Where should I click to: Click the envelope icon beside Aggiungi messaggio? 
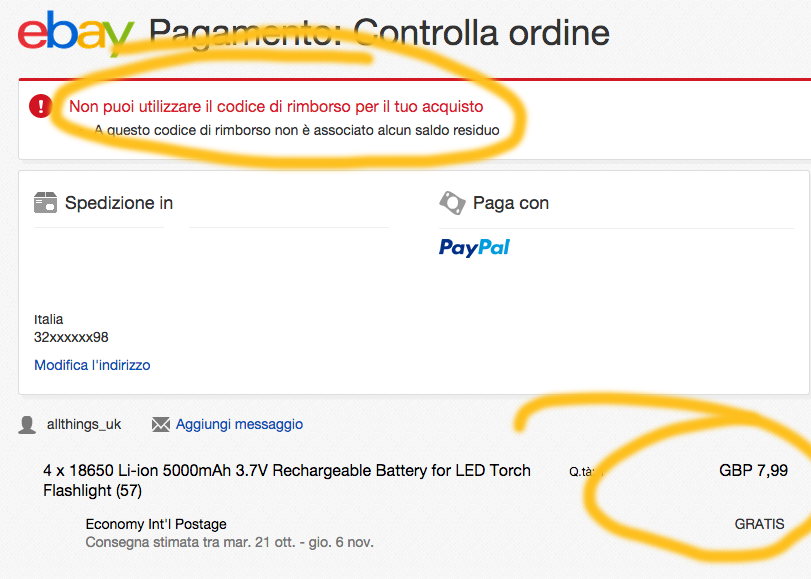click(161, 425)
